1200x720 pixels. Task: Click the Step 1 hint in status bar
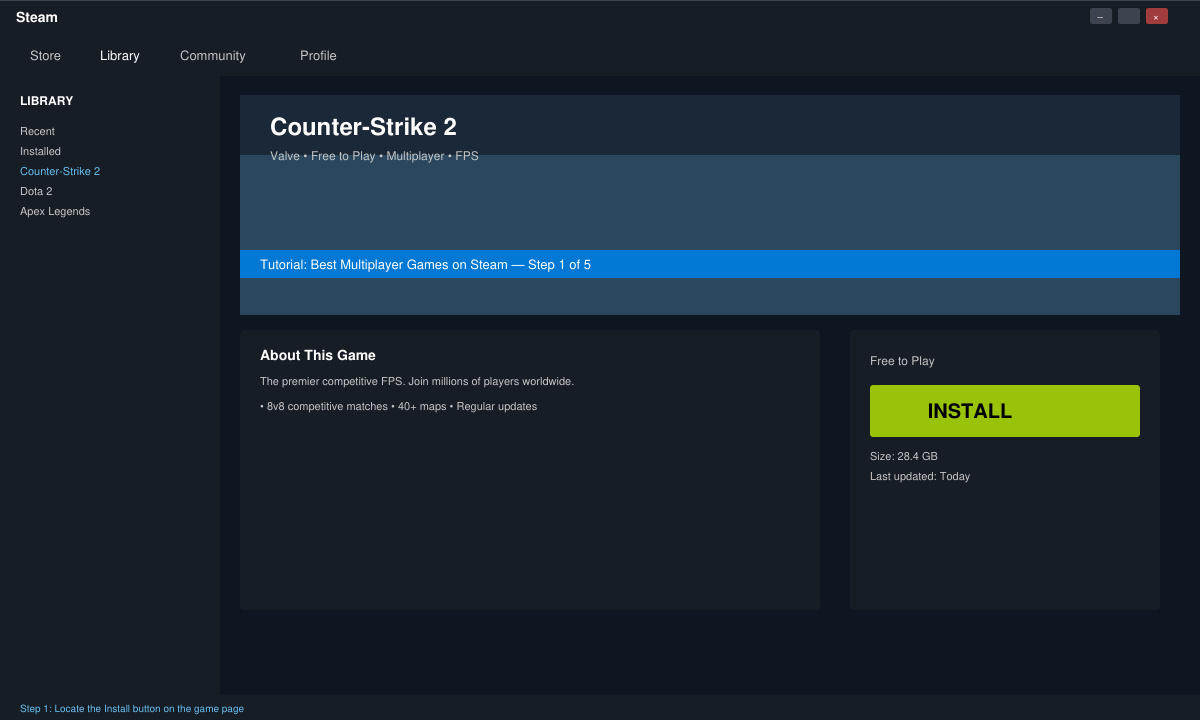coord(132,708)
